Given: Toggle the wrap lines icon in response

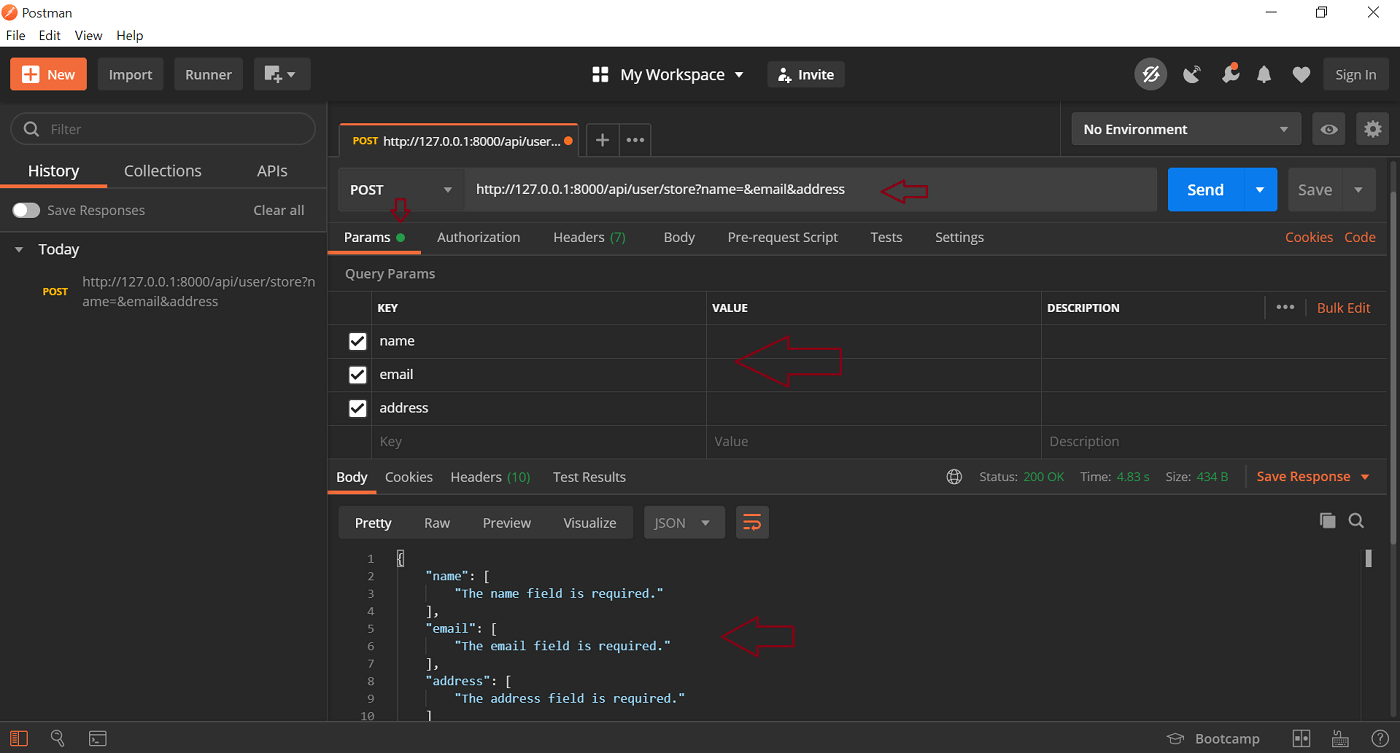Looking at the screenshot, I should [752, 523].
